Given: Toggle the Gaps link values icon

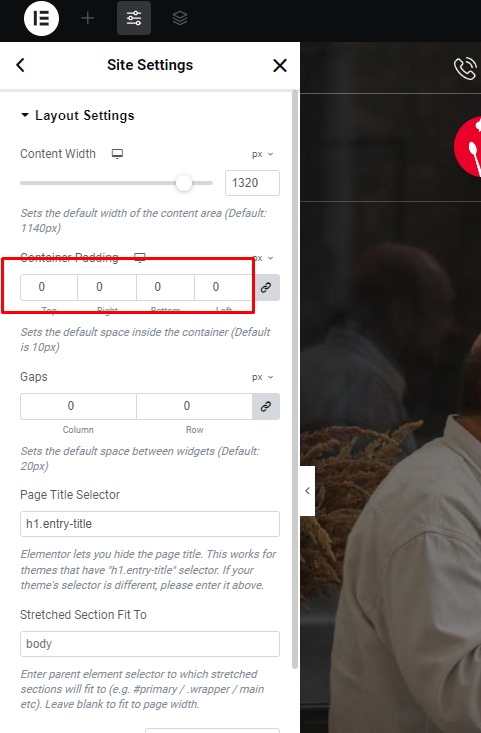Looking at the screenshot, I should pyautogui.click(x=266, y=406).
